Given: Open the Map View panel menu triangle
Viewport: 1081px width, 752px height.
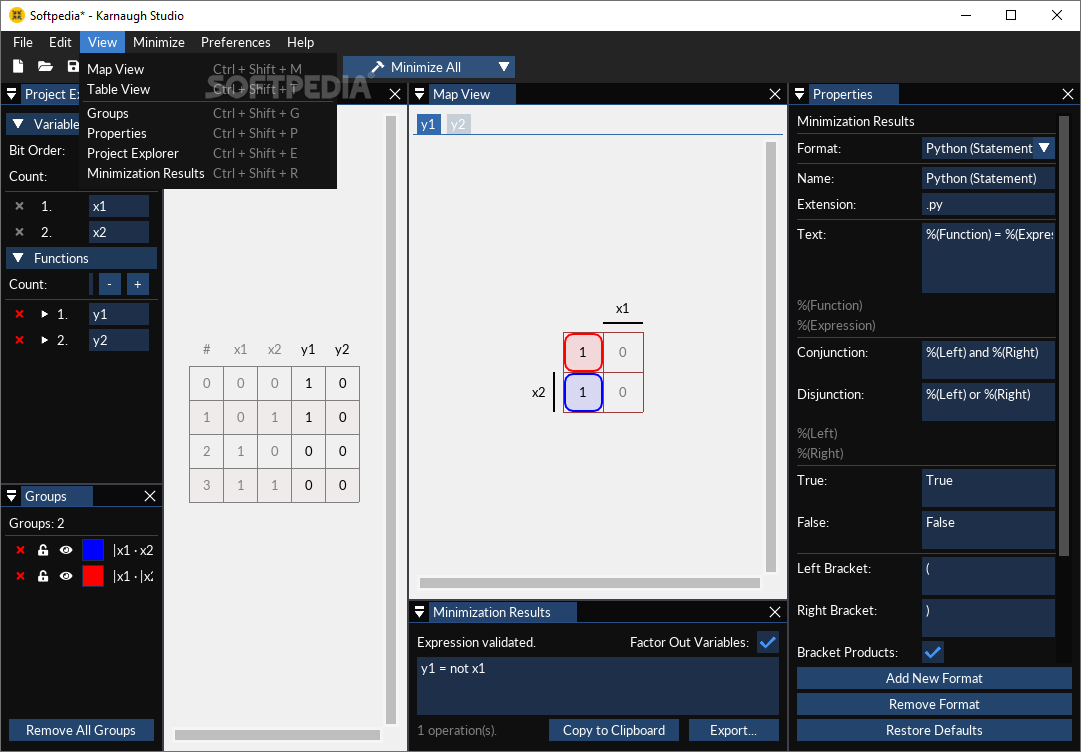Looking at the screenshot, I should click(x=419, y=94).
